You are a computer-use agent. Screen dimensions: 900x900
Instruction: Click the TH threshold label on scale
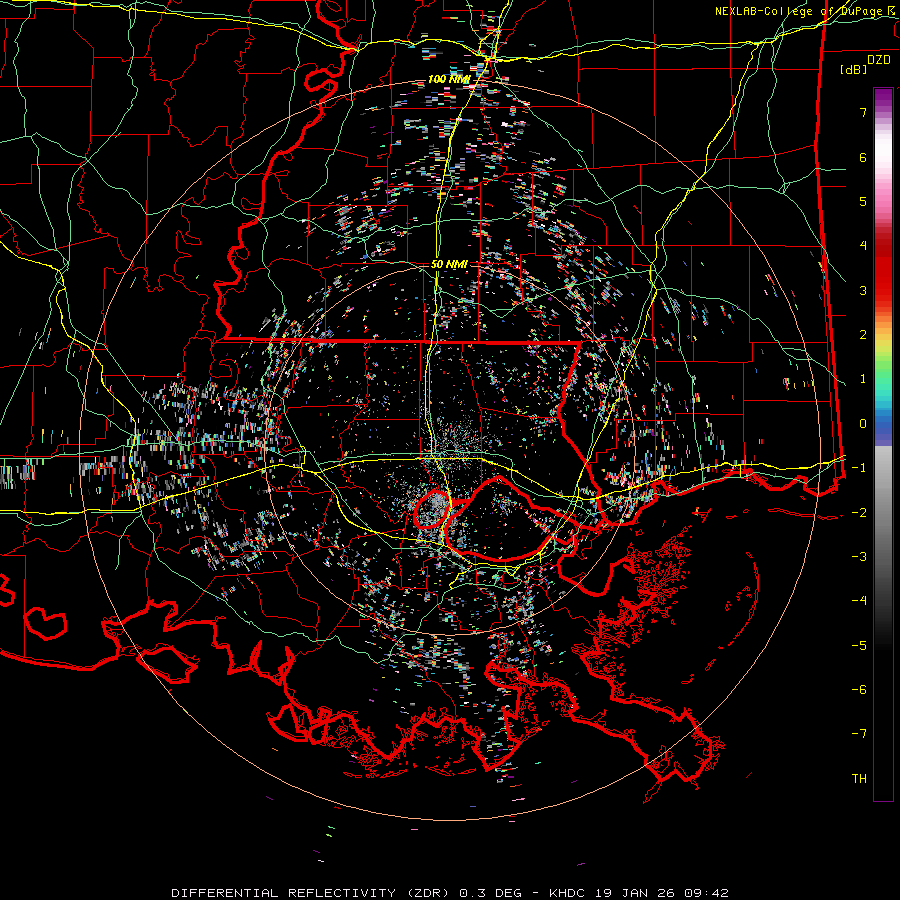point(859,779)
